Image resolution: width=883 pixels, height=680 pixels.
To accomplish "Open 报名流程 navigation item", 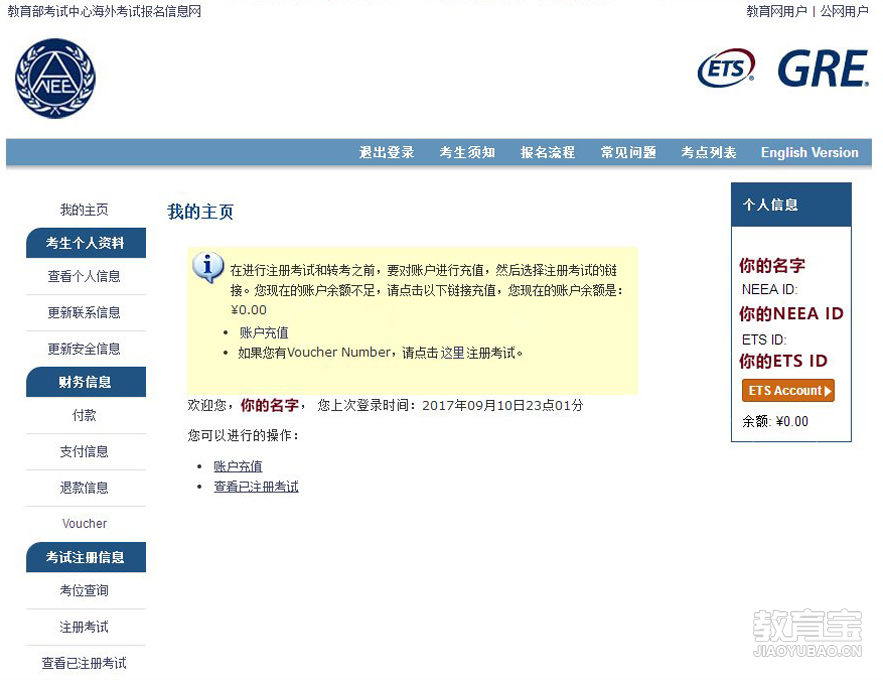I will 547,153.
